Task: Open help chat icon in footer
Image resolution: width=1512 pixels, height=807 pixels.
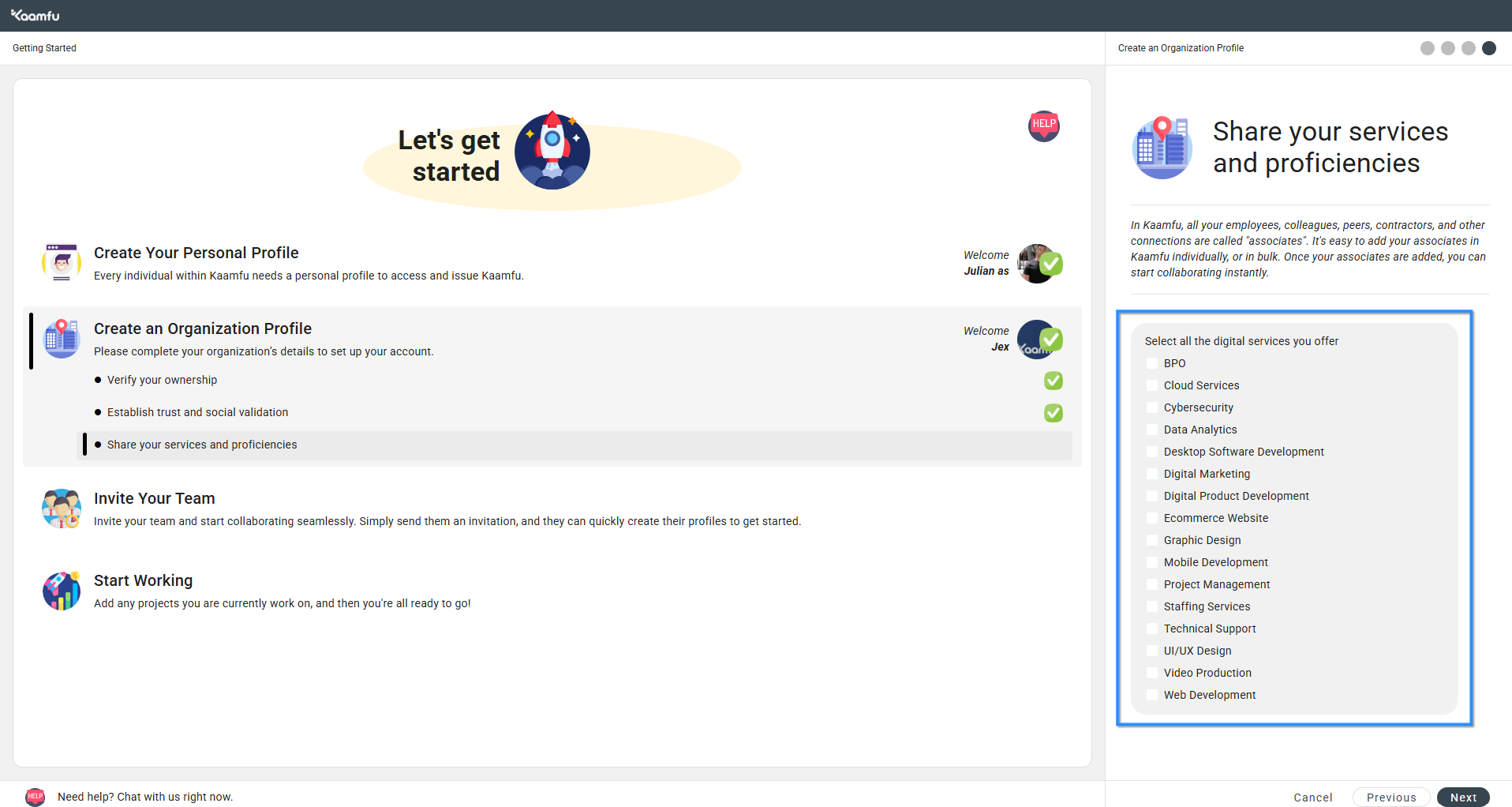Action: [x=35, y=796]
